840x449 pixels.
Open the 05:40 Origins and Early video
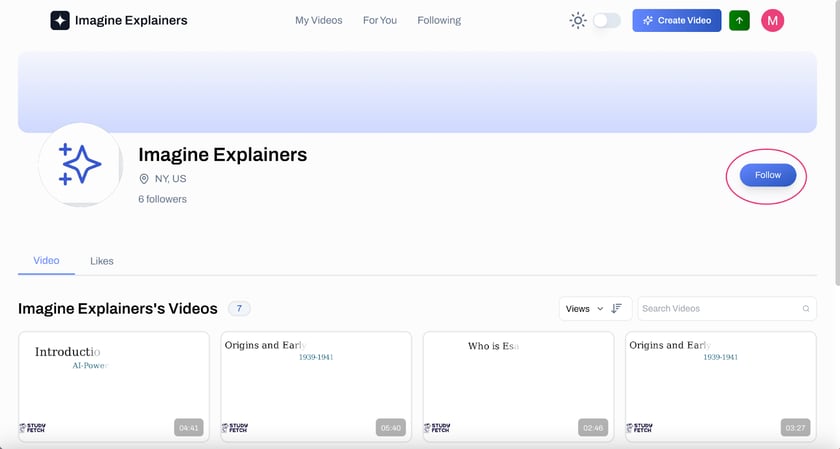tap(316, 386)
